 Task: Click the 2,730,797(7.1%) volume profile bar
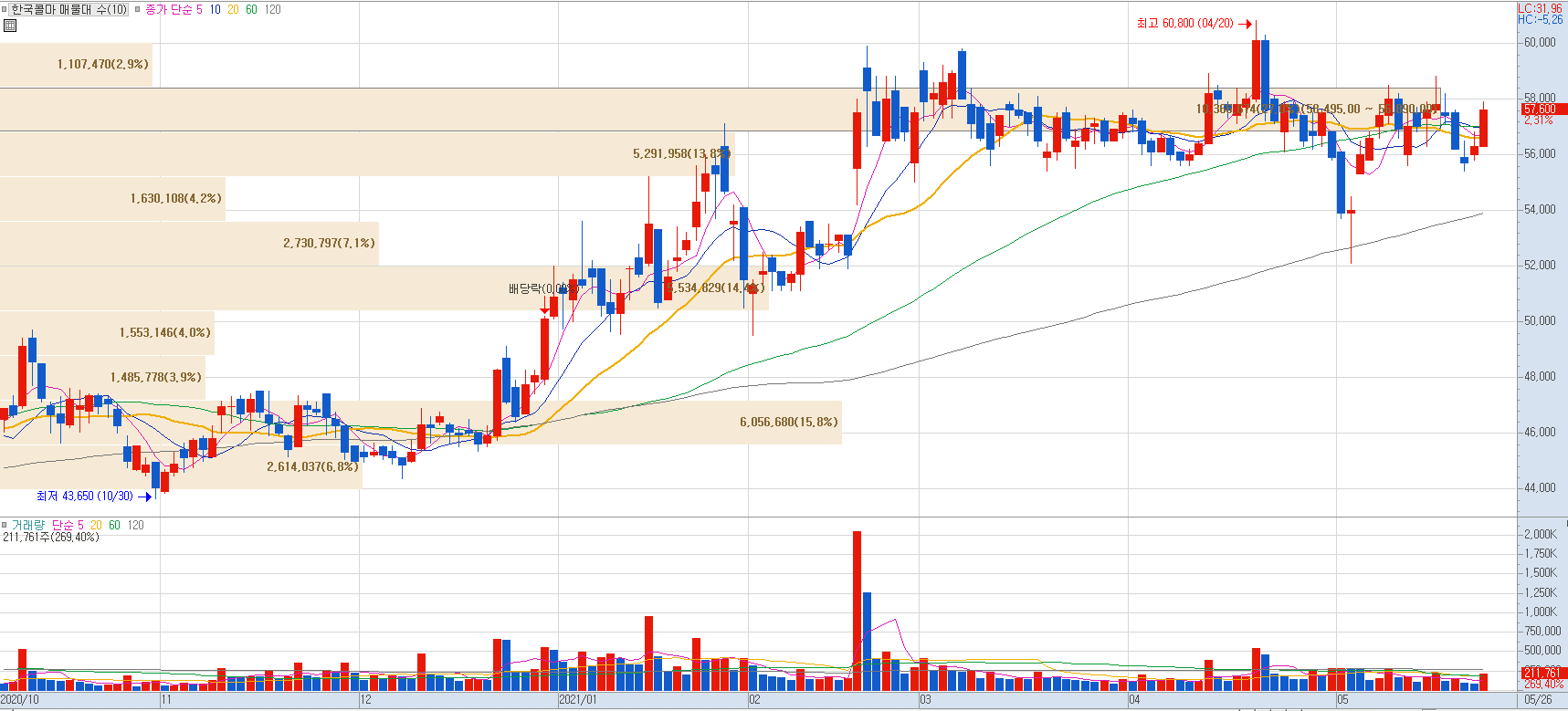click(189, 243)
